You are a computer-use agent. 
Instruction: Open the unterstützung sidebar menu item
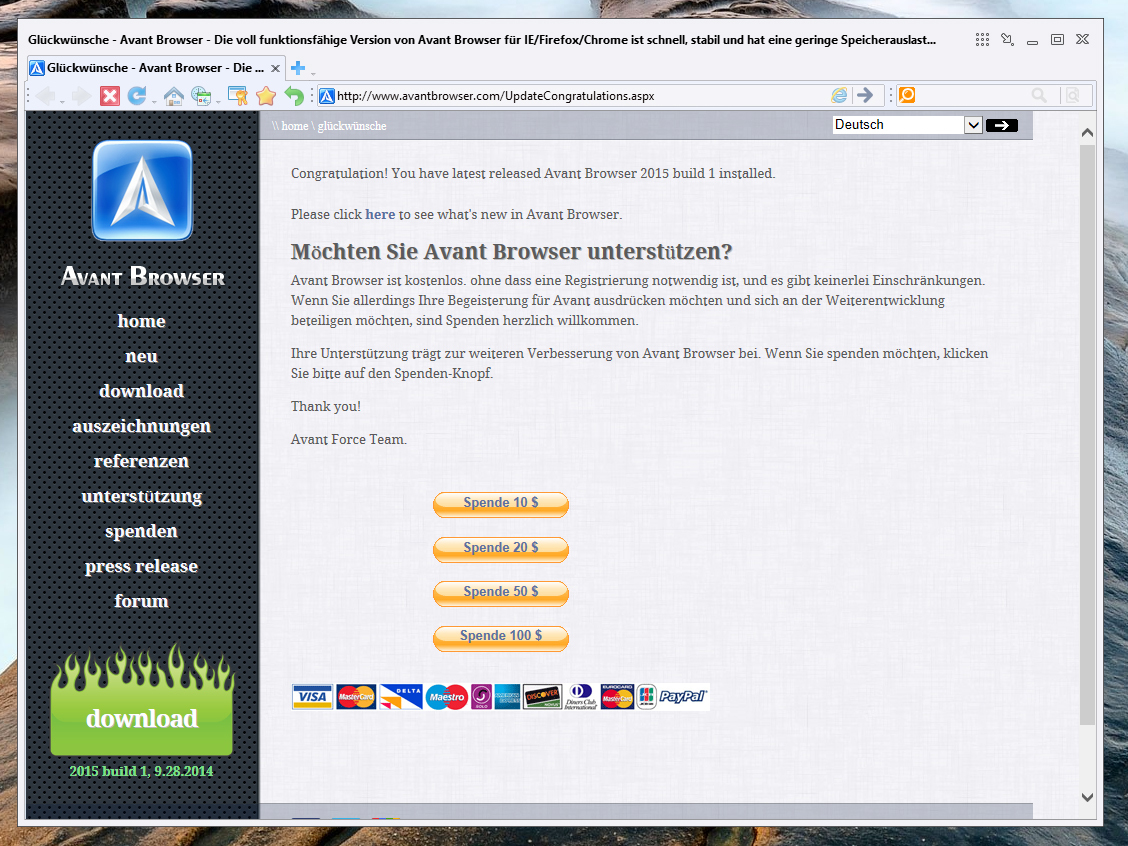[x=142, y=496]
